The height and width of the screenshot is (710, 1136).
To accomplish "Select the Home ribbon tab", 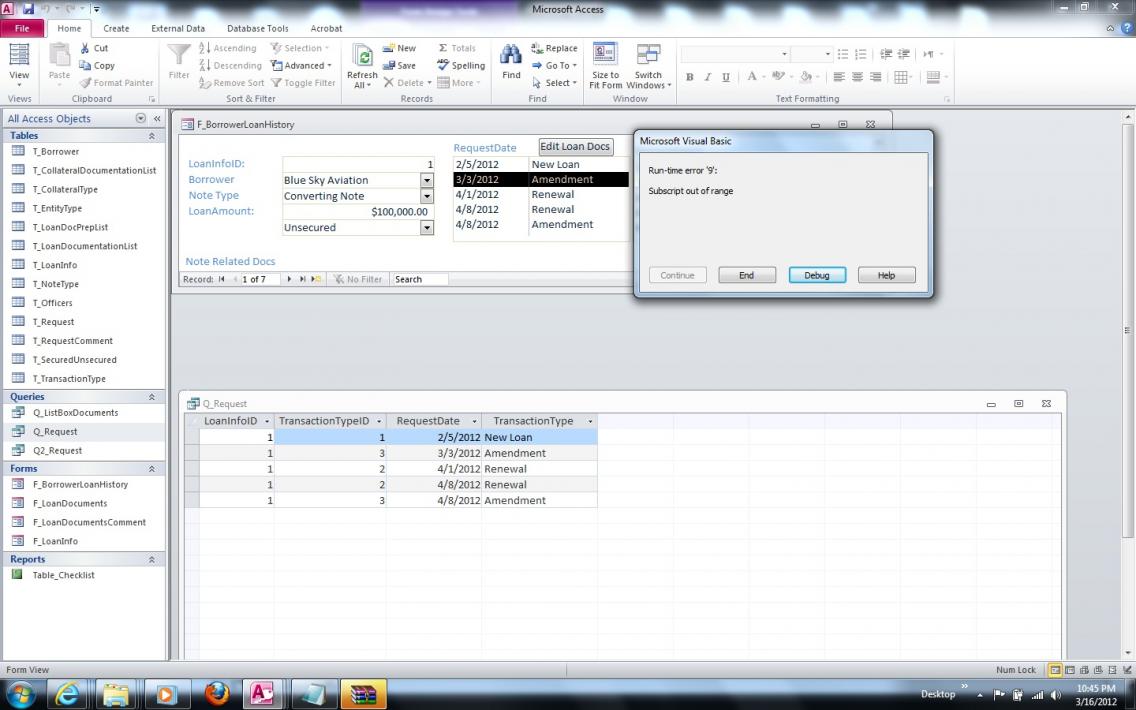I will point(70,28).
